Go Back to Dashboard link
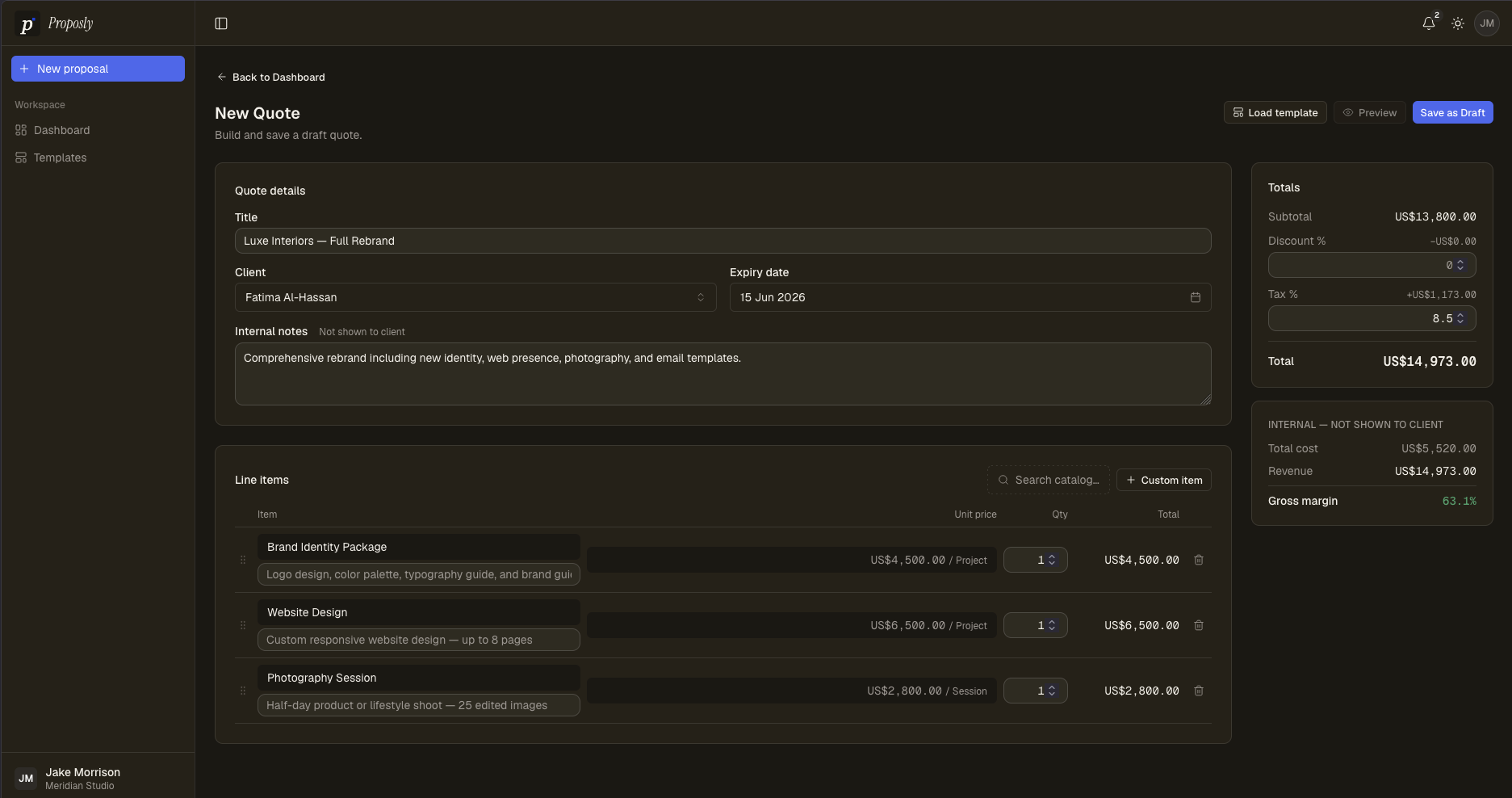Image resolution: width=1512 pixels, height=798 pixels. click(271, 77)
